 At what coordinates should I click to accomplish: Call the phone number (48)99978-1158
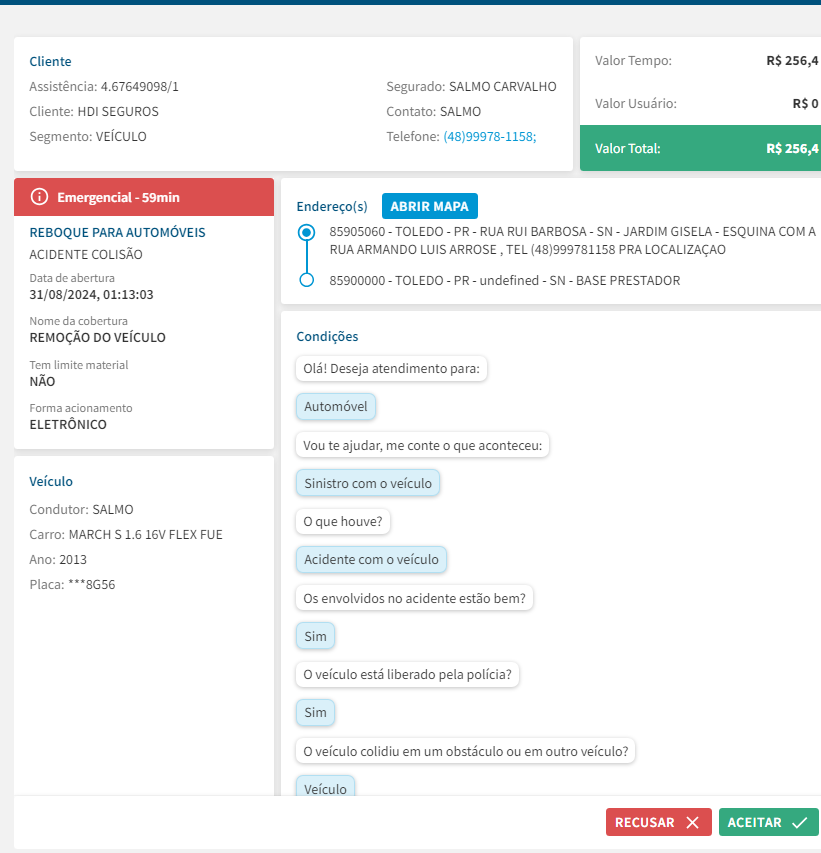[x=489, y=136]
